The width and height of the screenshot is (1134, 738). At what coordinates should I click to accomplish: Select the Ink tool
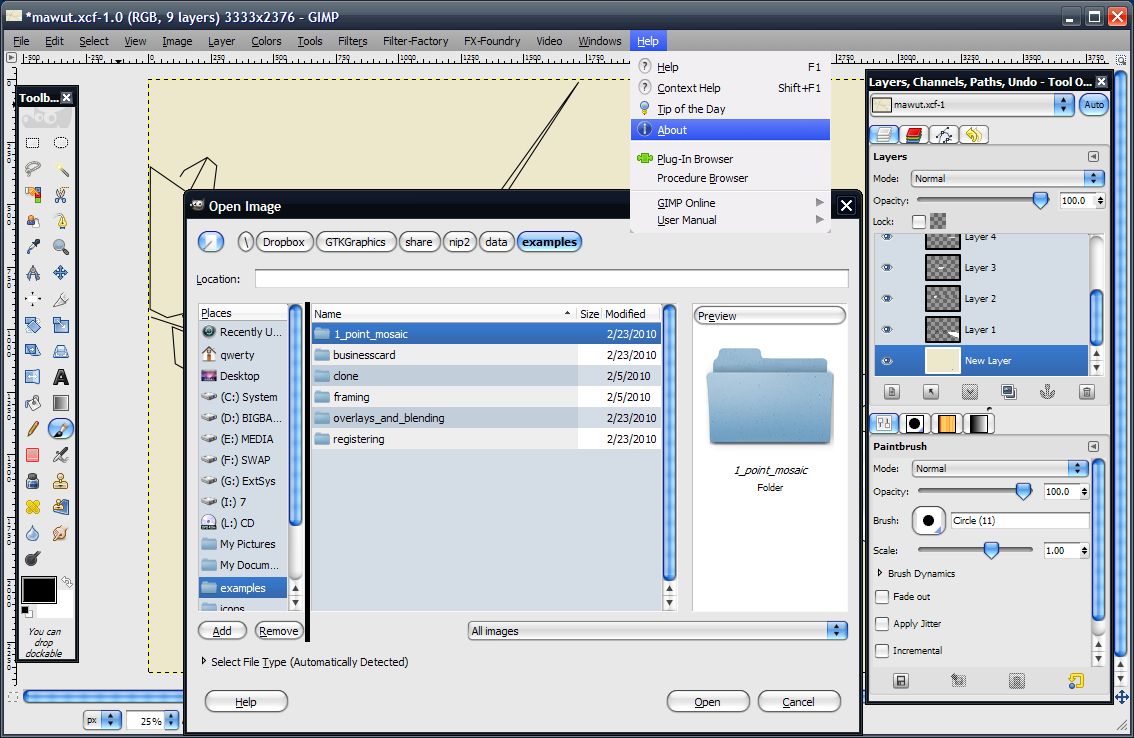(x=33, y=481)
